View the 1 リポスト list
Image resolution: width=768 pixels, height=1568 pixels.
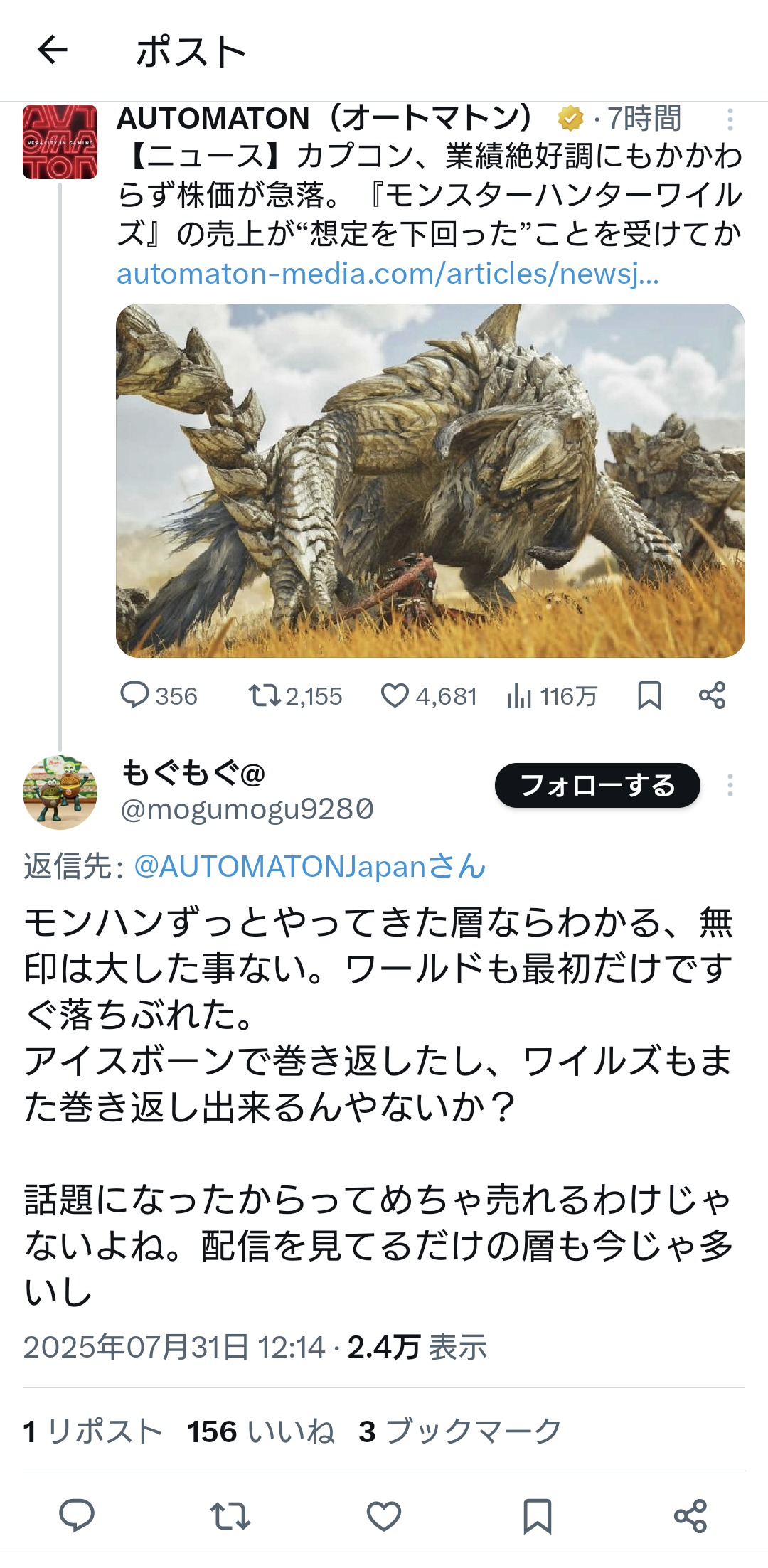(x=92, y=1431)
